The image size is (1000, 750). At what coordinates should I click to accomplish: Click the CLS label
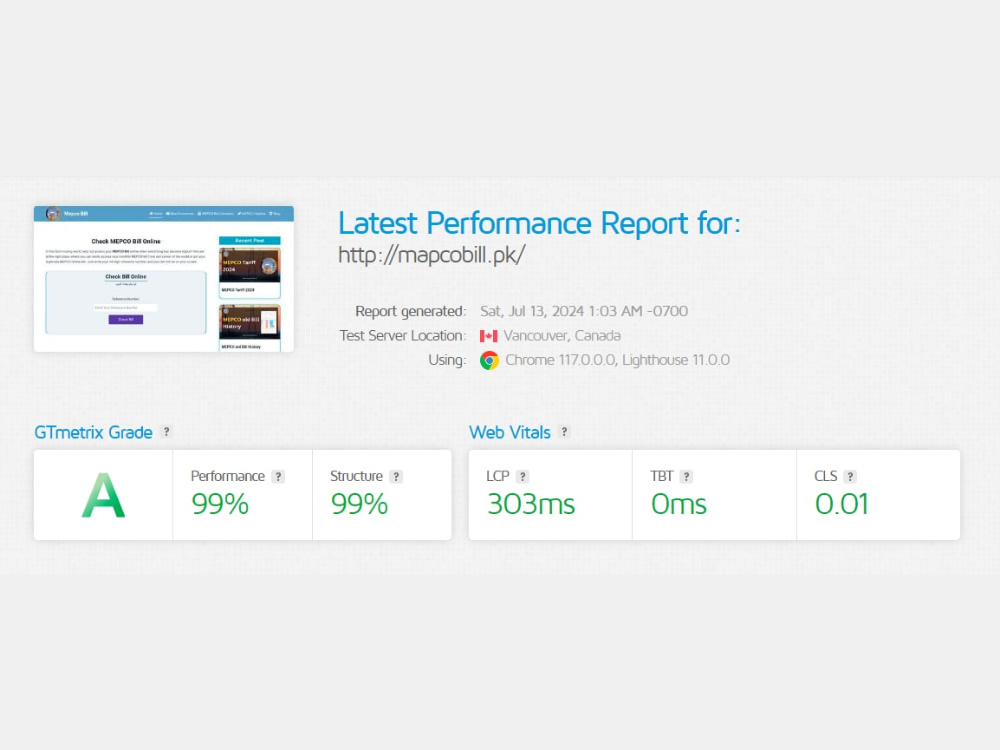click(825, 476)
